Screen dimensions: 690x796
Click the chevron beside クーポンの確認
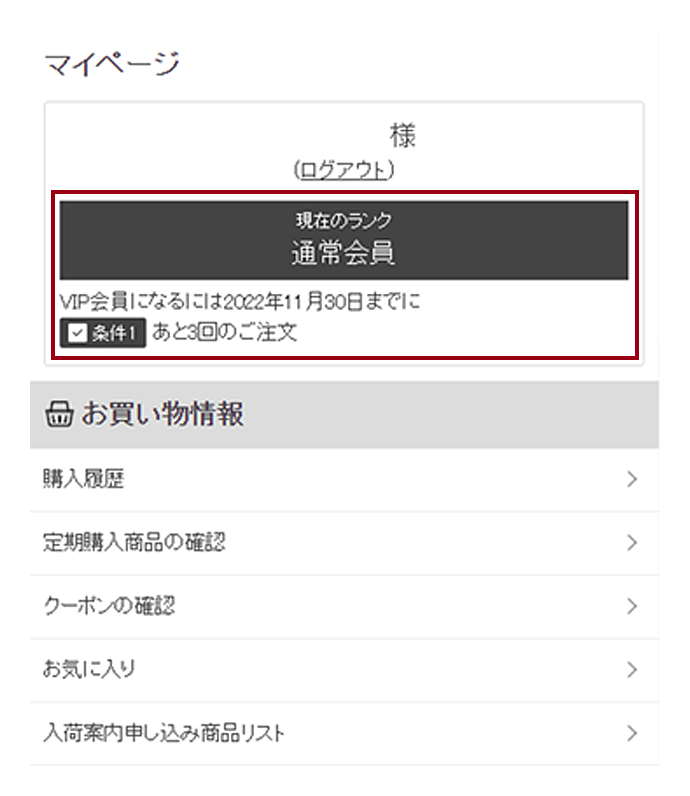point(632,607)
